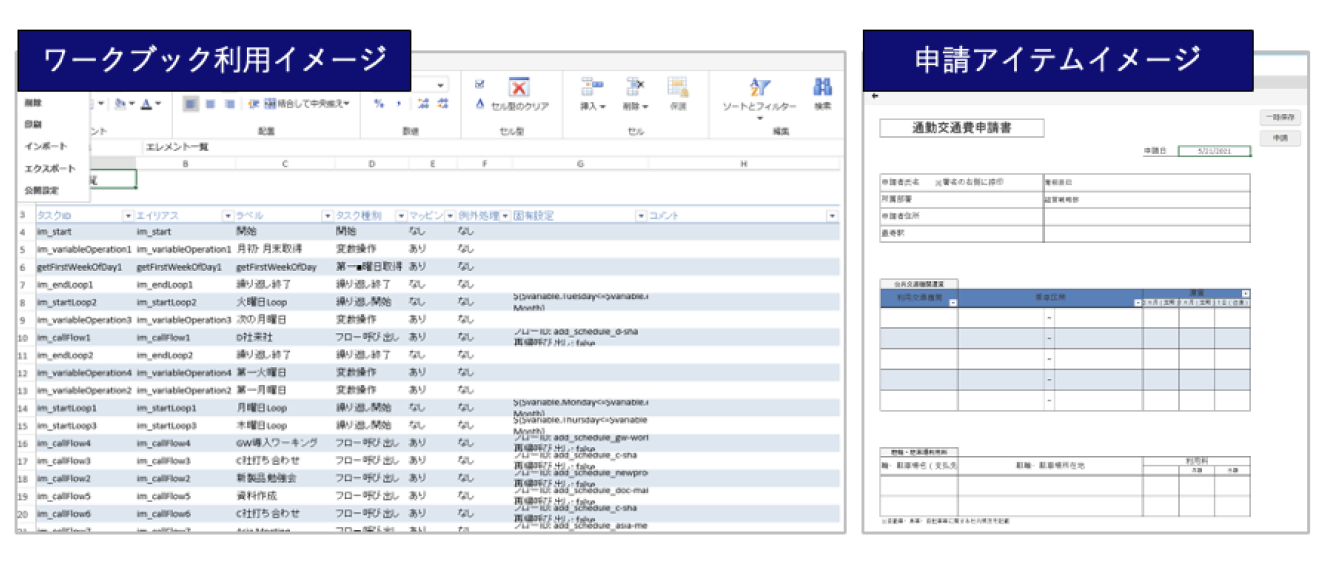Select the 次の月曜日 label cell
Viewport: 1336px width, 572px height.
[x=284, y=320]
